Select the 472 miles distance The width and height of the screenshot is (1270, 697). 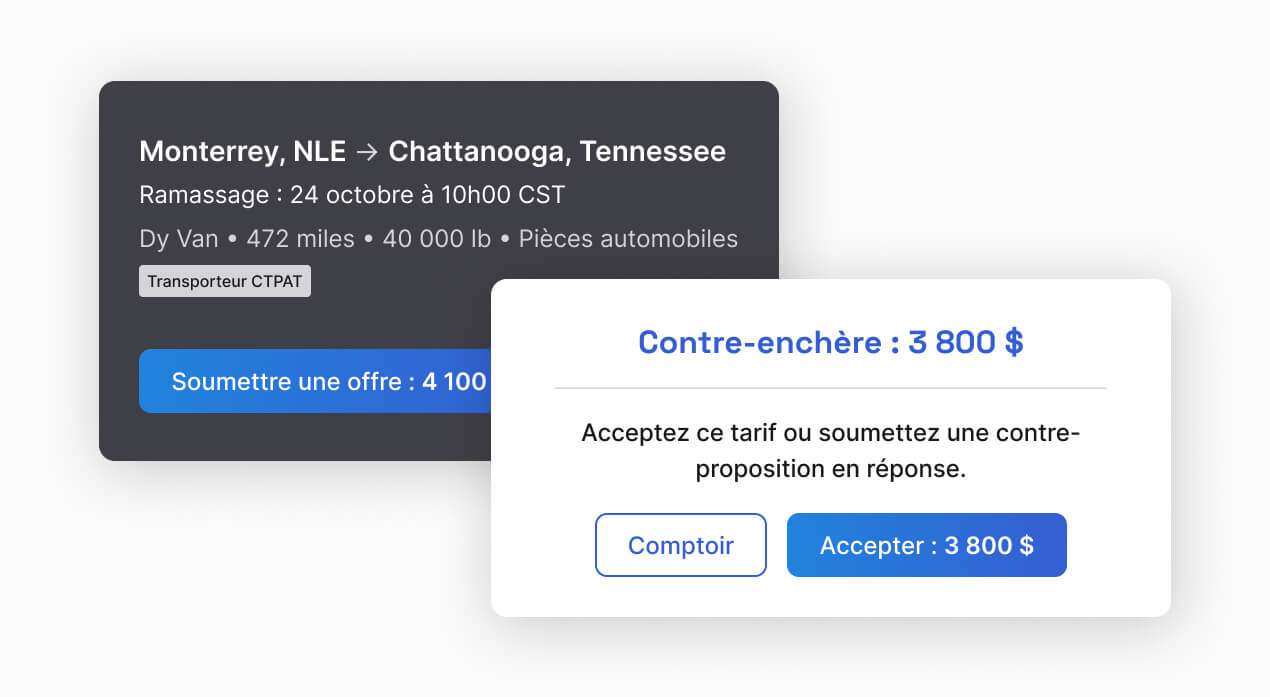301,239
